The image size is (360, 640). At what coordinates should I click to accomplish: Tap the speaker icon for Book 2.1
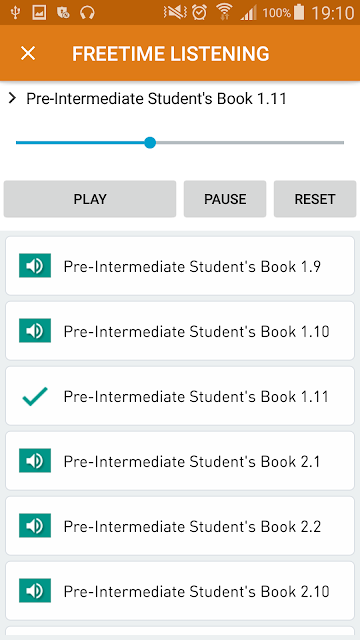pos(35,461)
